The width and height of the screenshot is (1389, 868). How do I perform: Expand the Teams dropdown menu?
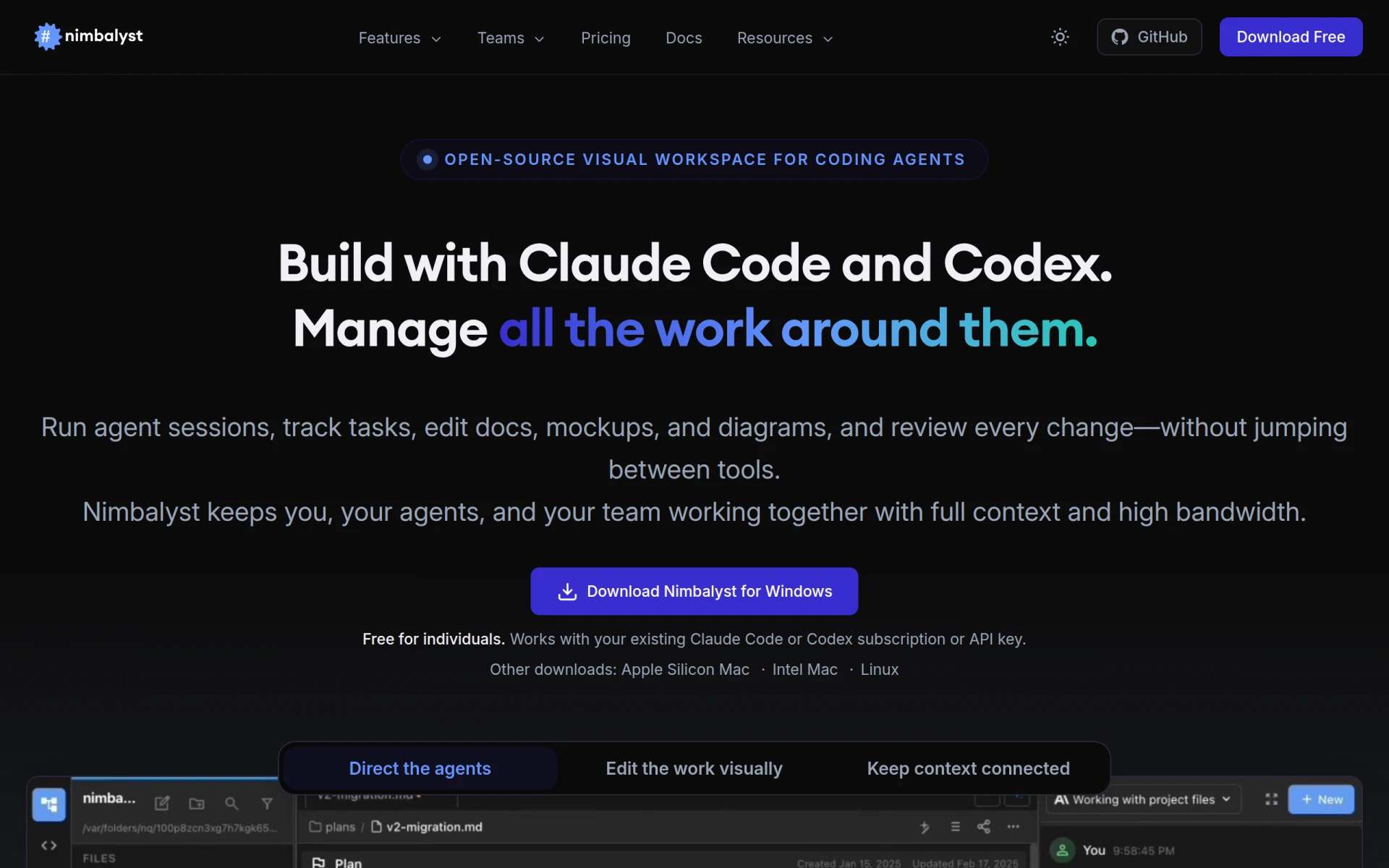[510, 38]
